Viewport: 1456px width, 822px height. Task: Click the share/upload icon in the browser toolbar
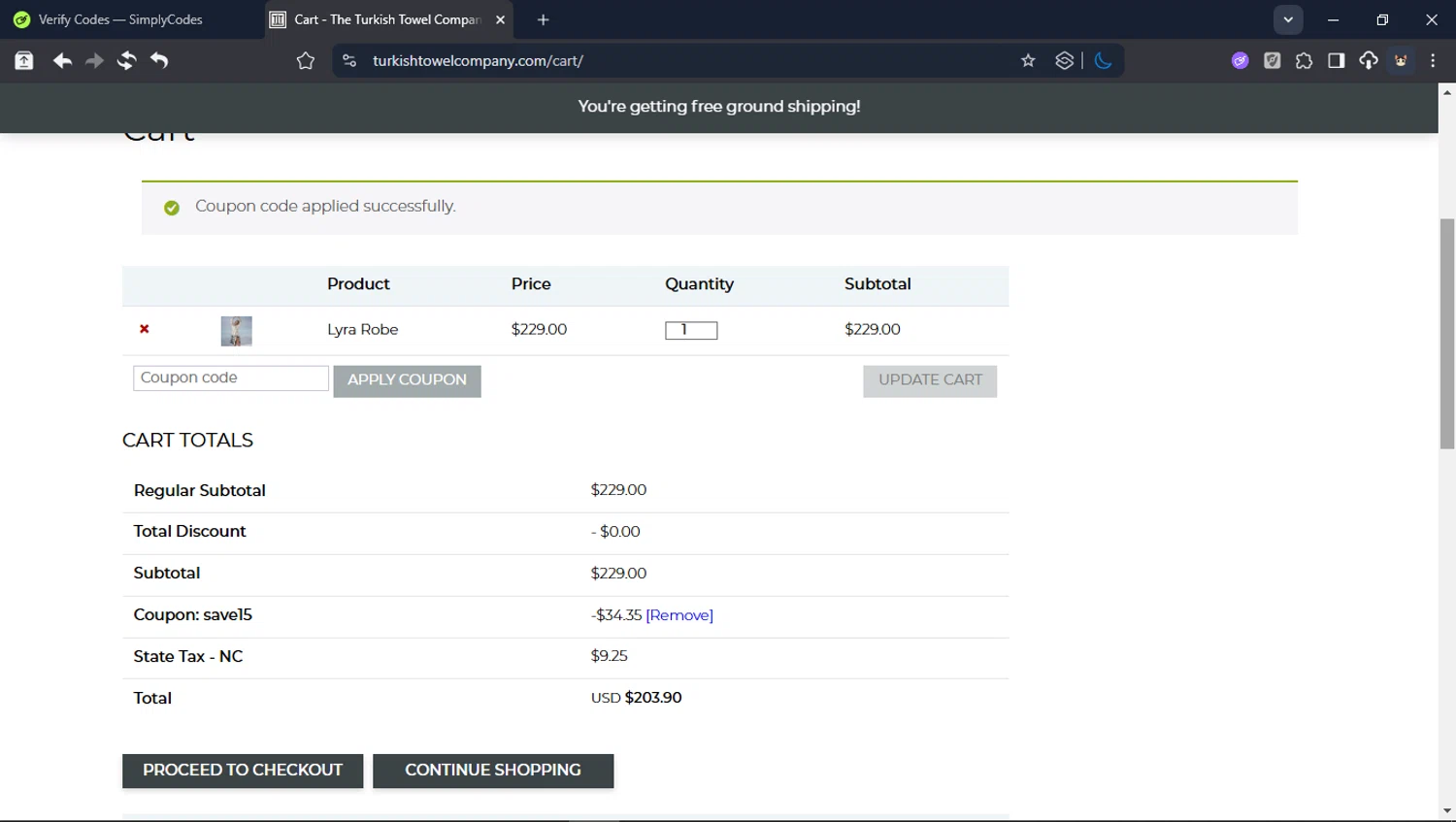24,61
